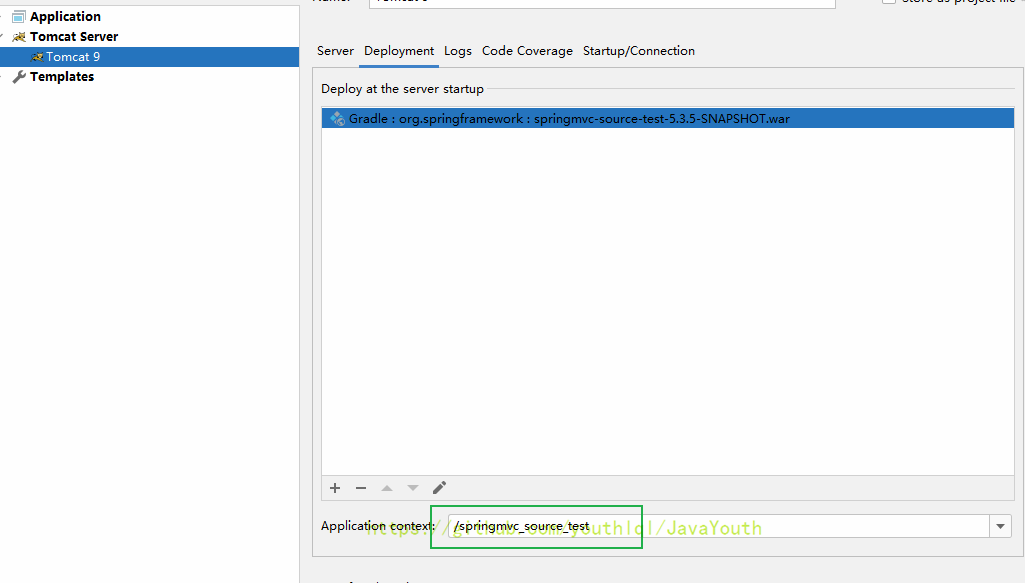Open the Logs tab

458,51
